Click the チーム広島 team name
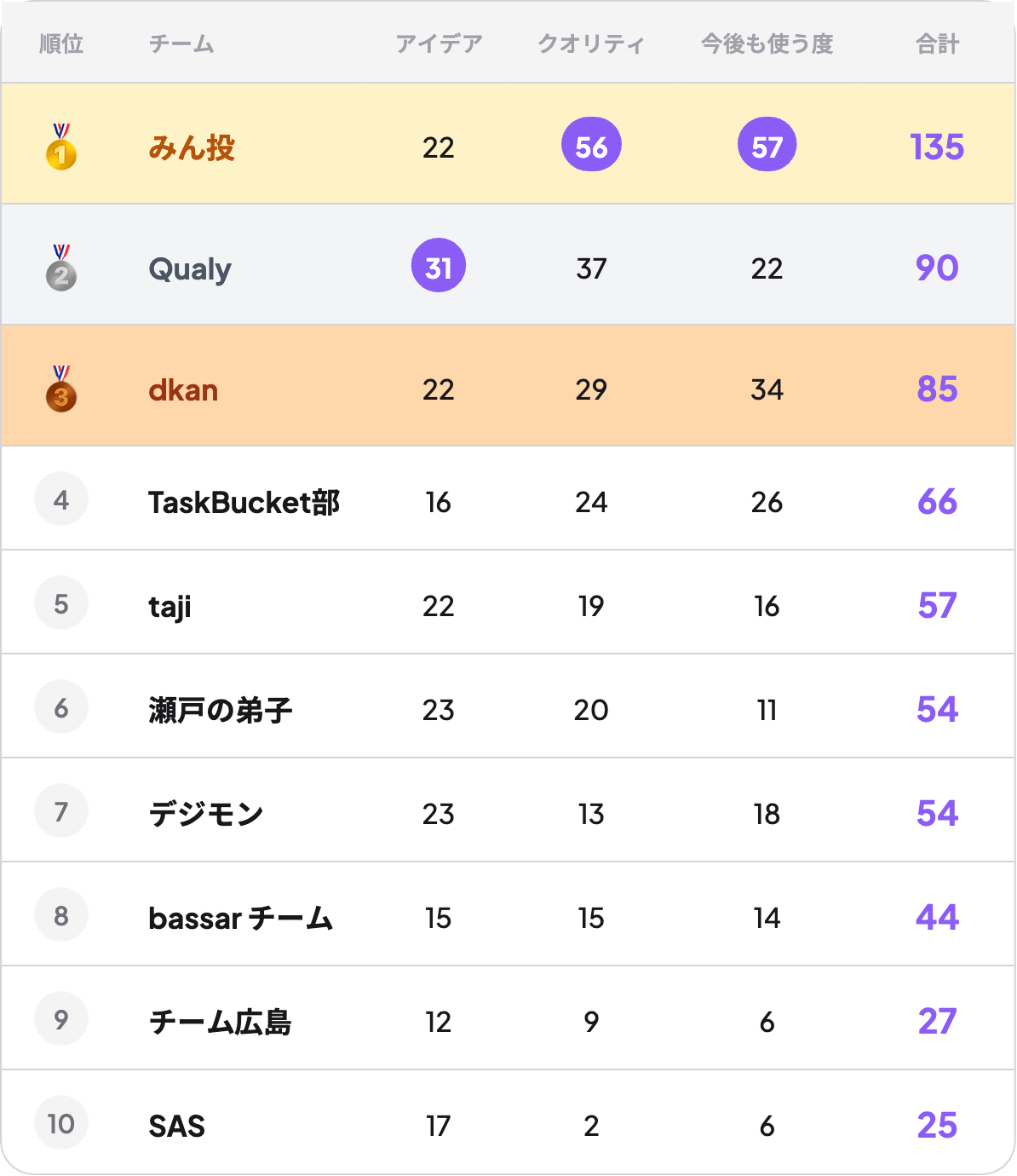This screenshot has width=1017, height=1176. tap(221, 1022)
